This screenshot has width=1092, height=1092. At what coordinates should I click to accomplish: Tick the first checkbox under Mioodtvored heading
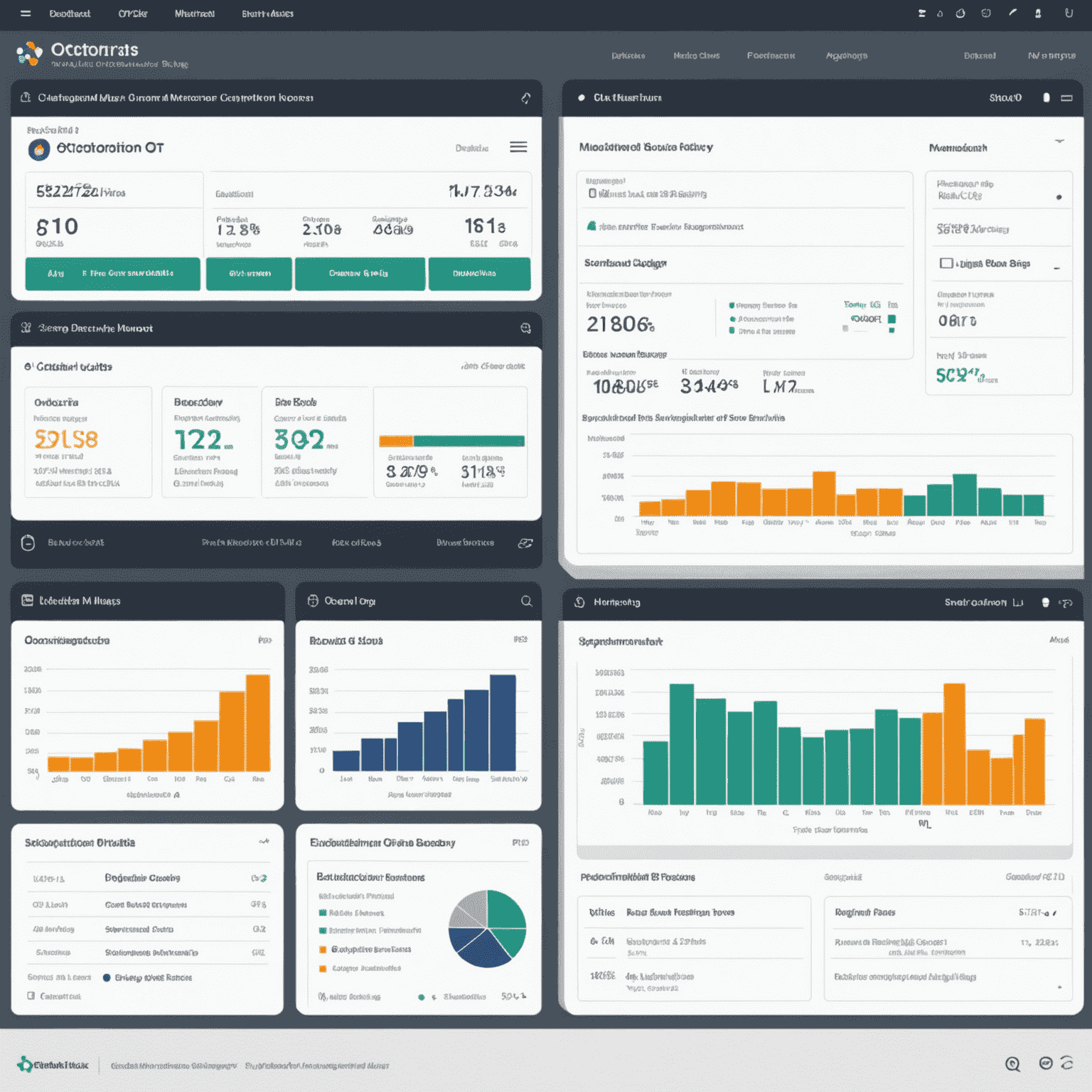592,193
